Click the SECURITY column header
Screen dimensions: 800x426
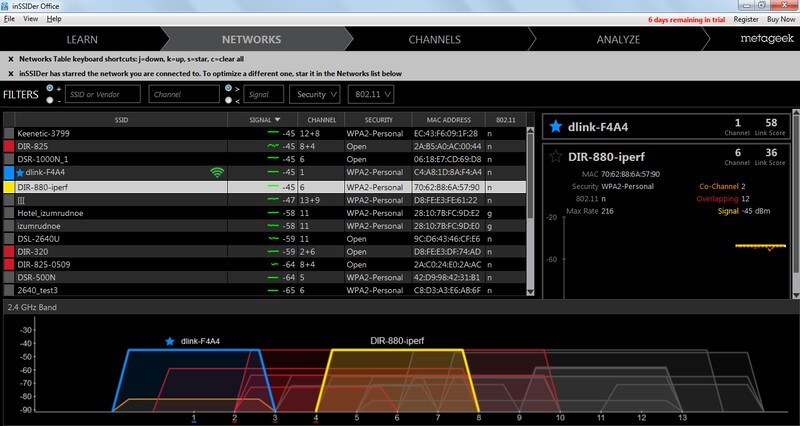[x=379, y=120]
